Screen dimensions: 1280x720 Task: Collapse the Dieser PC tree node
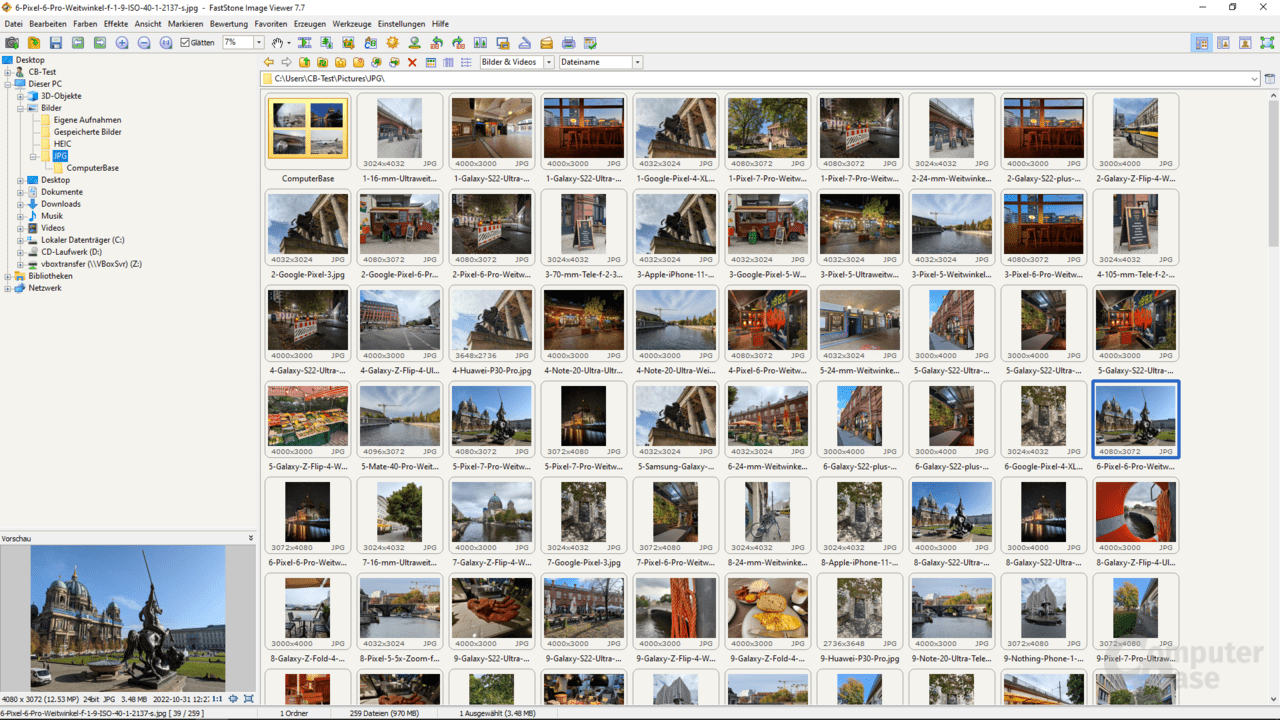point(8,84)
